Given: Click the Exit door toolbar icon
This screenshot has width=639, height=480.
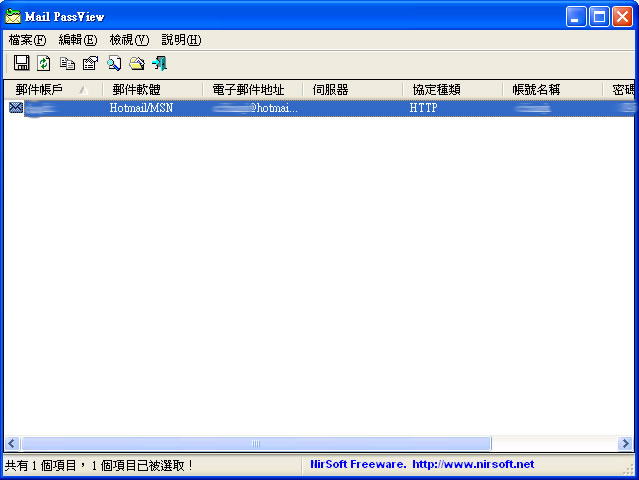Looking at the screenshot, I should 159,64.
